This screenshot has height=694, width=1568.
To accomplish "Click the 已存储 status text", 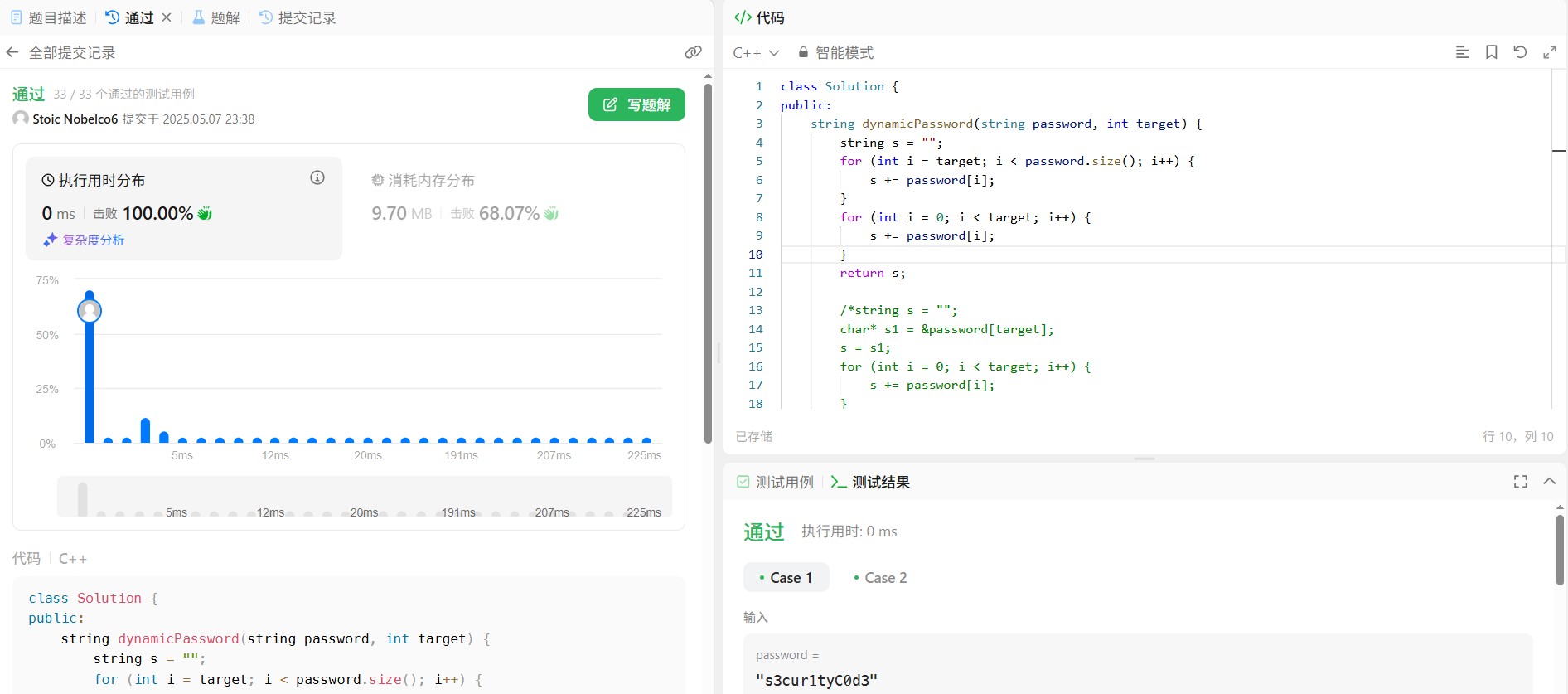I will [754, 436].
